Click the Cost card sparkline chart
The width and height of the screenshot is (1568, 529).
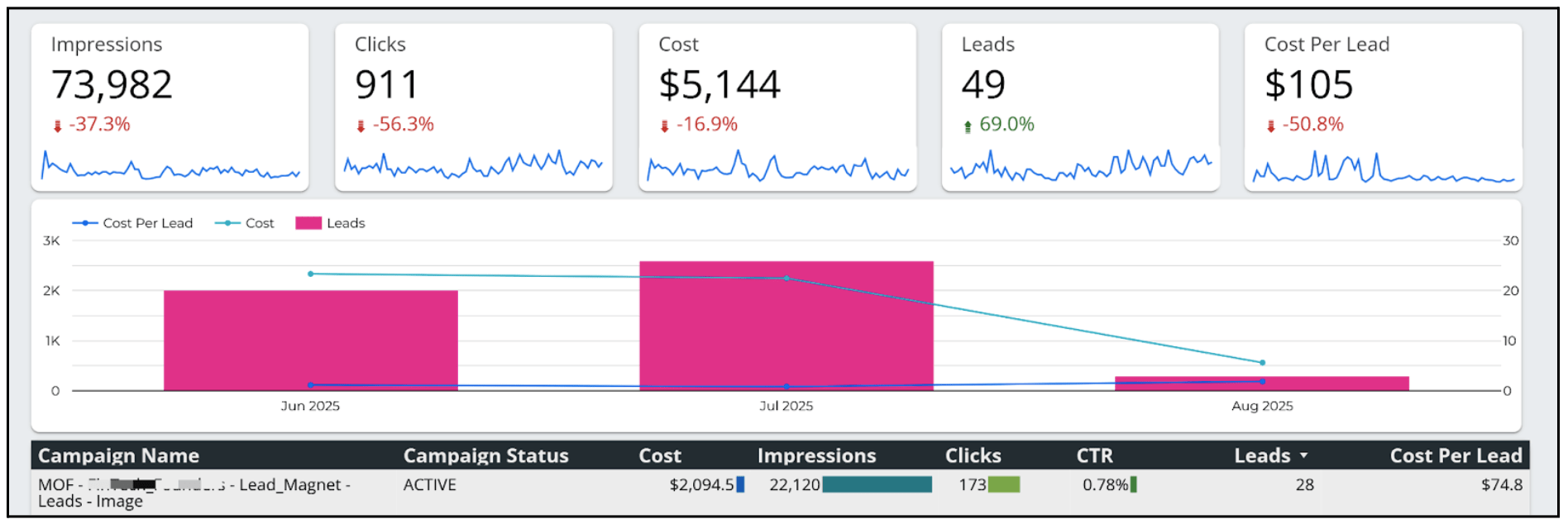tap(777, 165)
